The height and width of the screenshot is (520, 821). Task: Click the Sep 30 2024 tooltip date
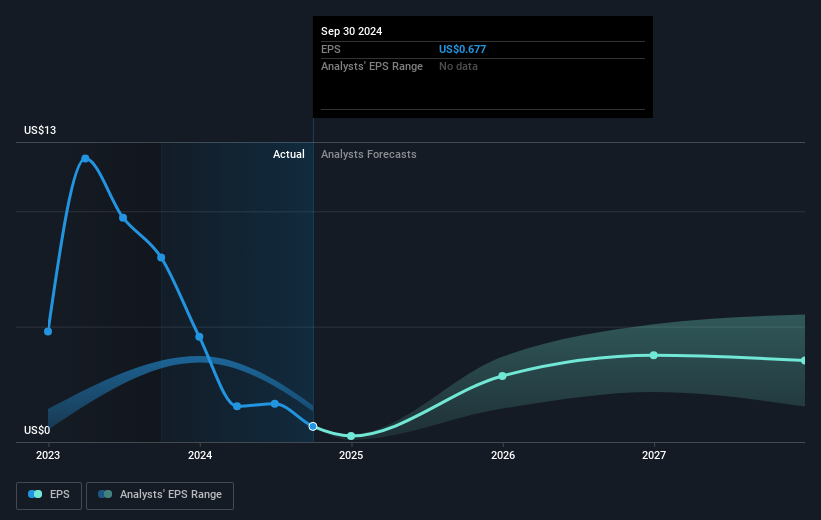click(x=351, y=31)
